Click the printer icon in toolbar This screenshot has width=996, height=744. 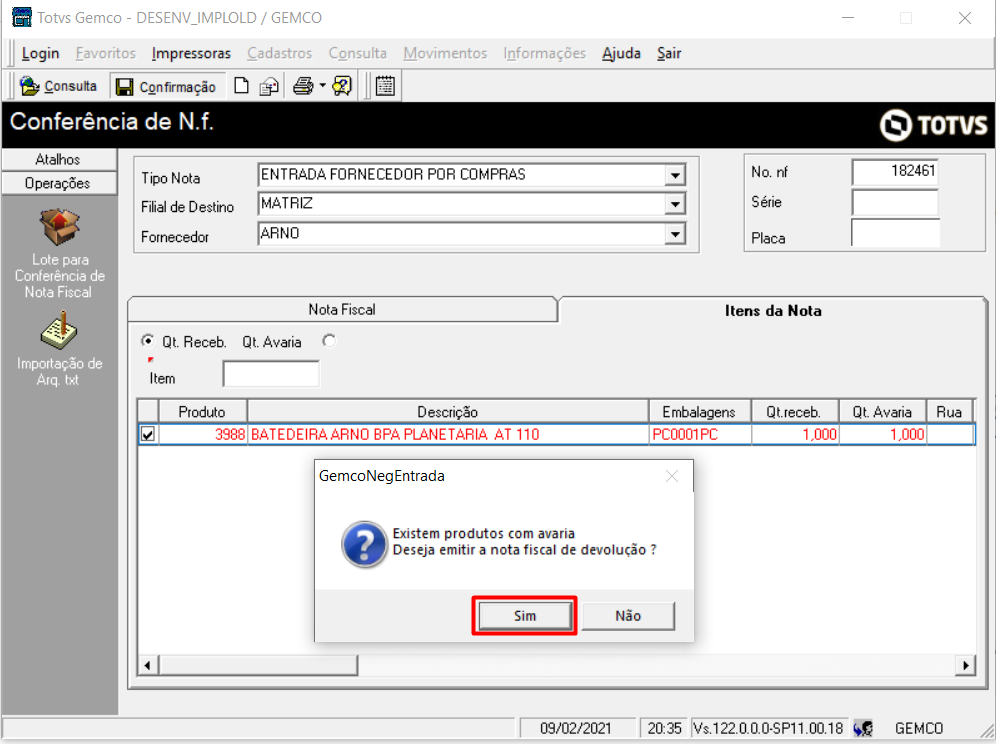click(x=303, y=86)
